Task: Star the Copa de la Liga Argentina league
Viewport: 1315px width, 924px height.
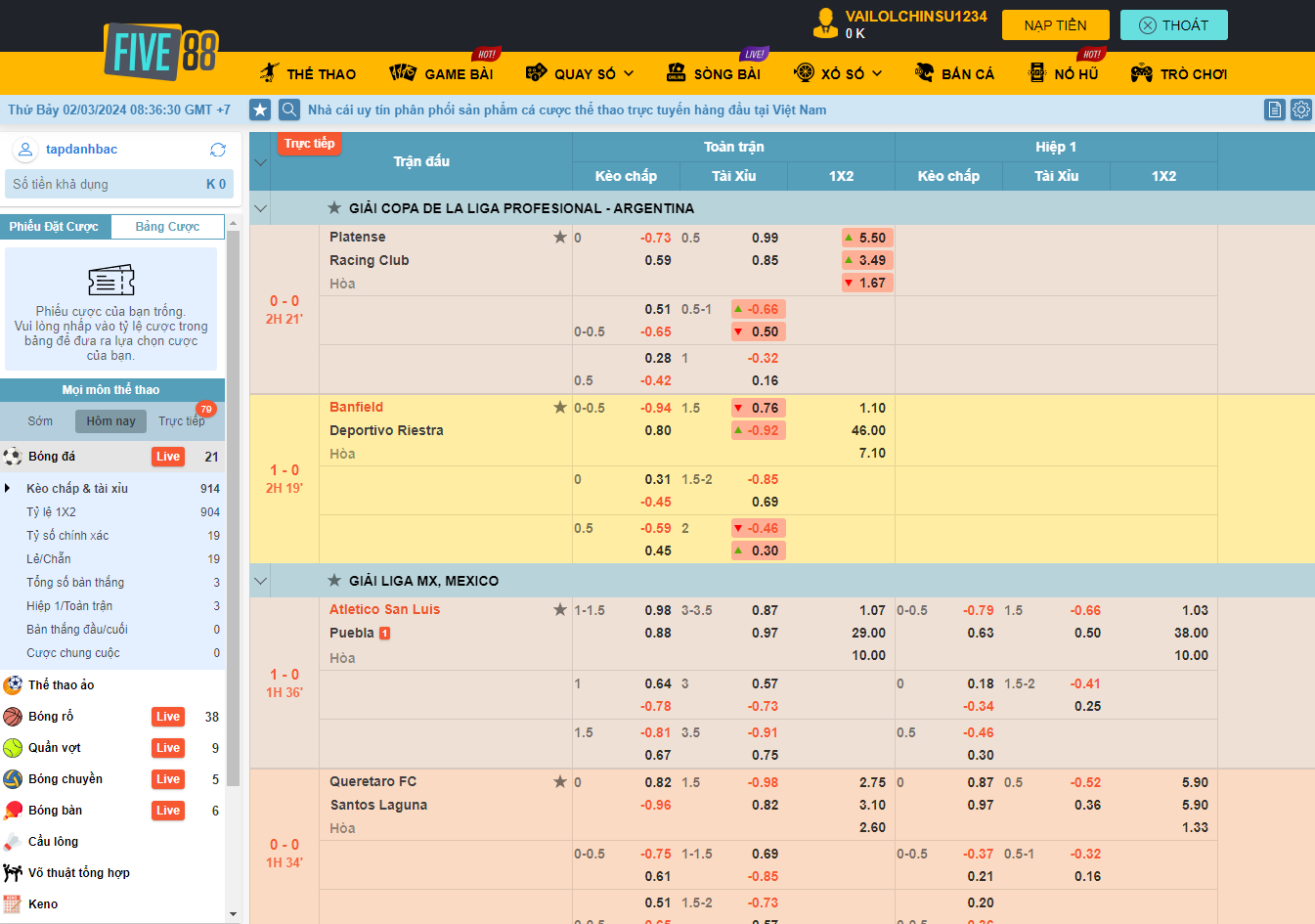Action: tap(334, 207)
